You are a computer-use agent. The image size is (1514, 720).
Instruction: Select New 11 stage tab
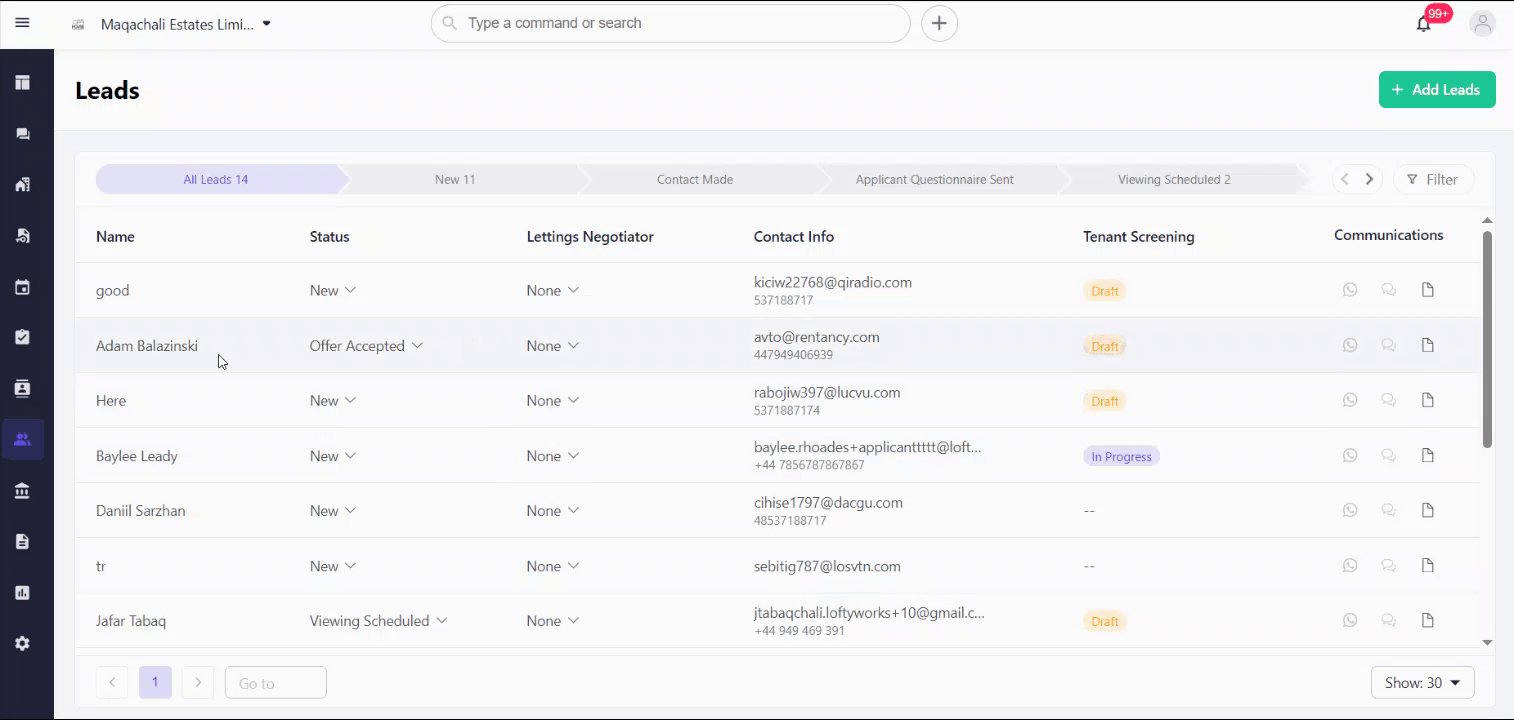pyautogui.click(x=455, y=180)
